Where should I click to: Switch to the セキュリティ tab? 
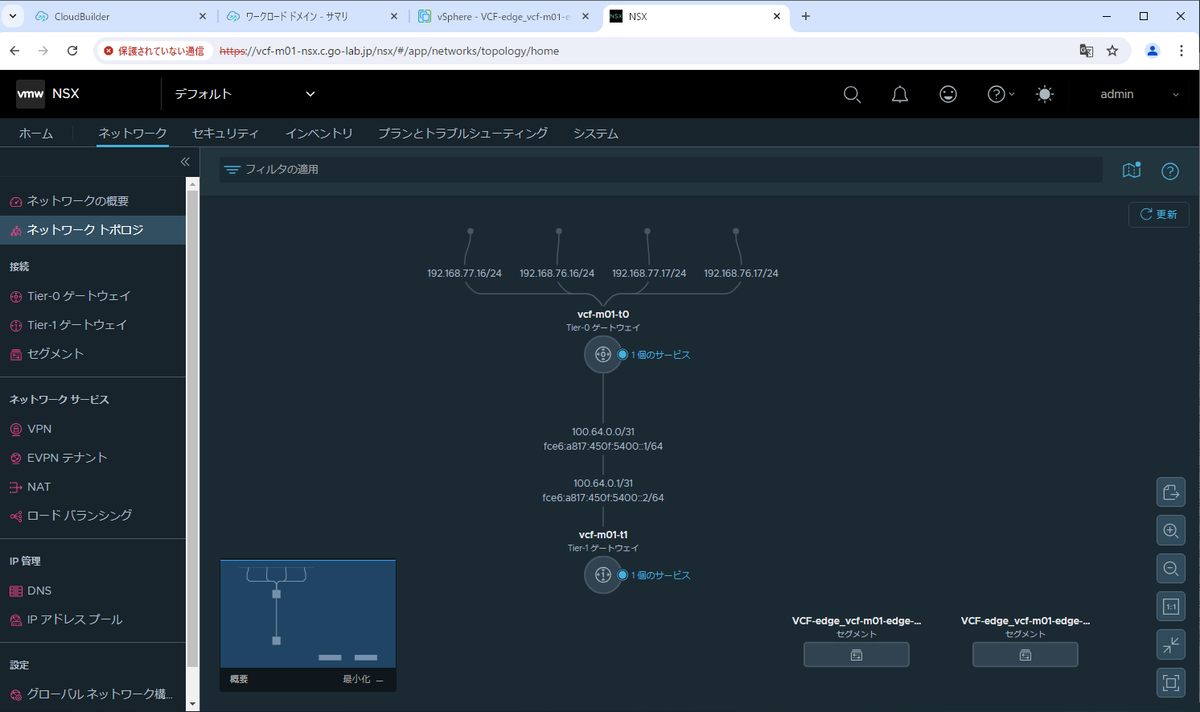pos(225,133)
